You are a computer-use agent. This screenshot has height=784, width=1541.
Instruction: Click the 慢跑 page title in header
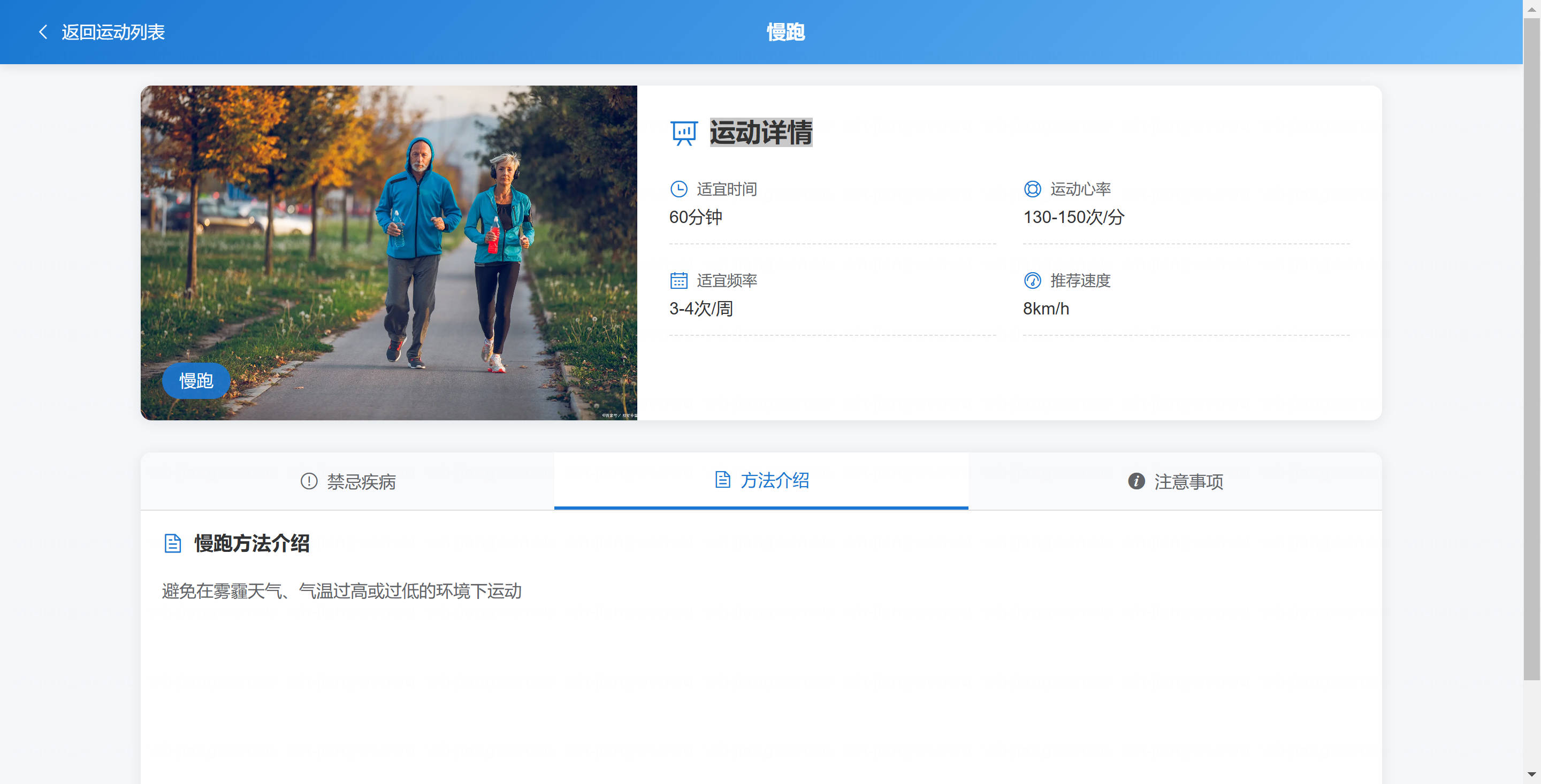[x=785, y=32]
